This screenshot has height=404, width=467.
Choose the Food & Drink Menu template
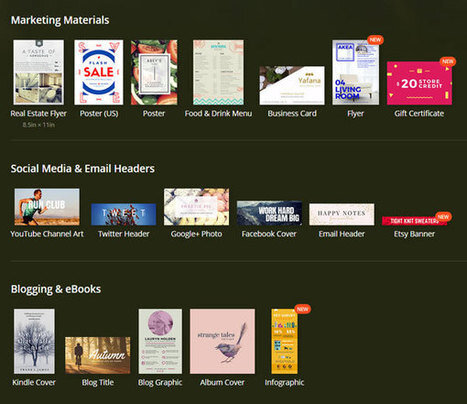click(218, 72)
